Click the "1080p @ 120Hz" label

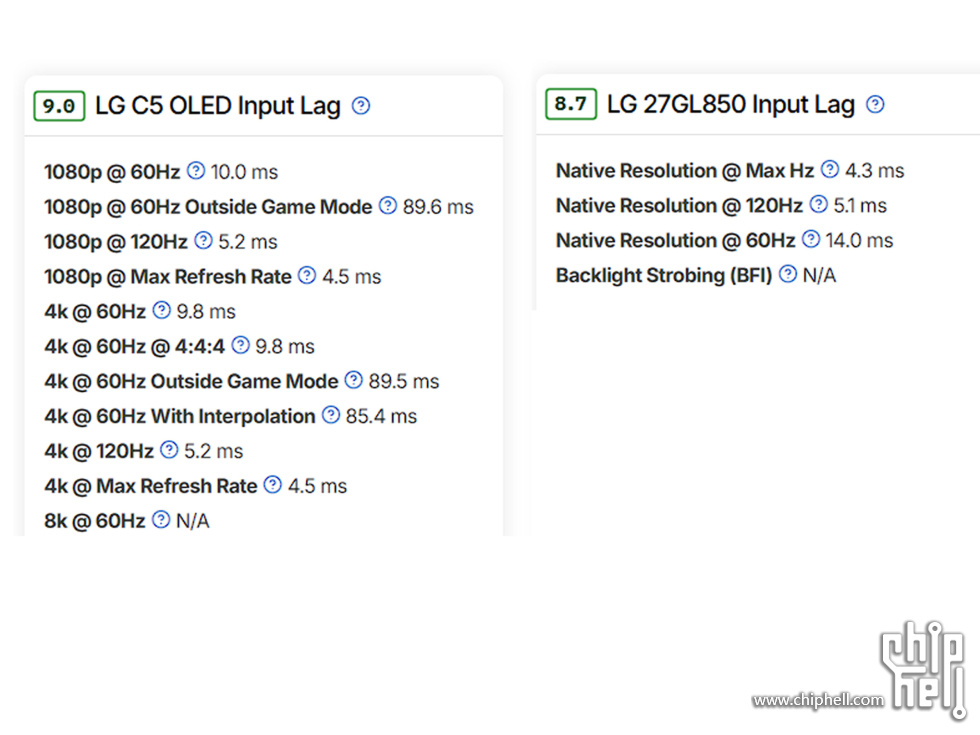coord(116,242)
